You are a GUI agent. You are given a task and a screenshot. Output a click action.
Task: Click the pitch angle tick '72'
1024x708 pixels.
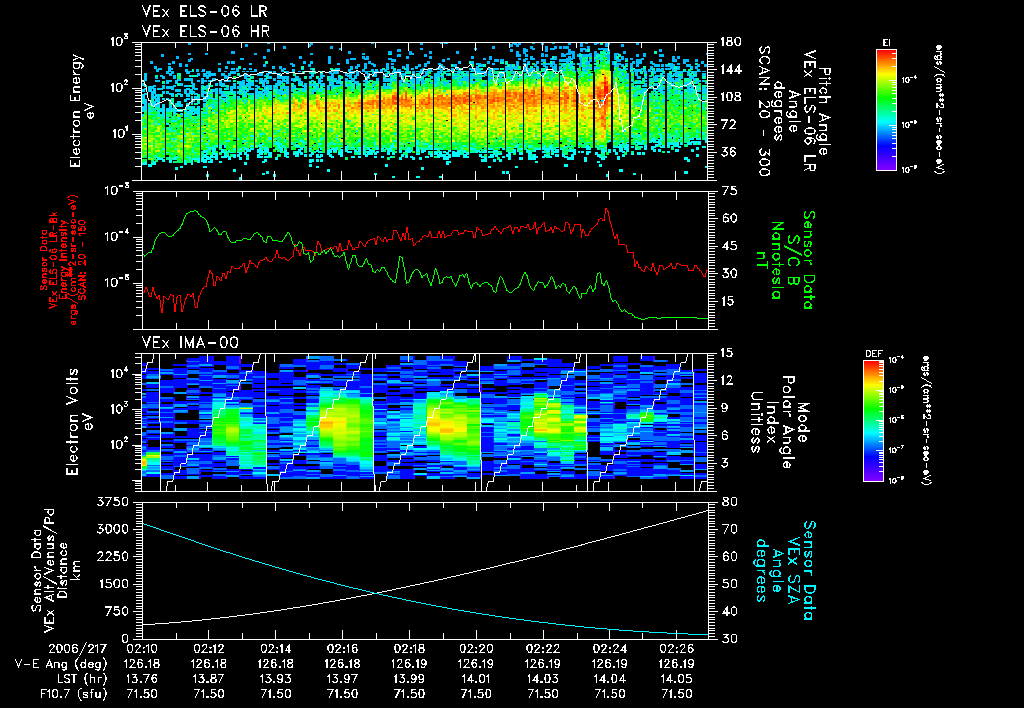pos(727,124)
